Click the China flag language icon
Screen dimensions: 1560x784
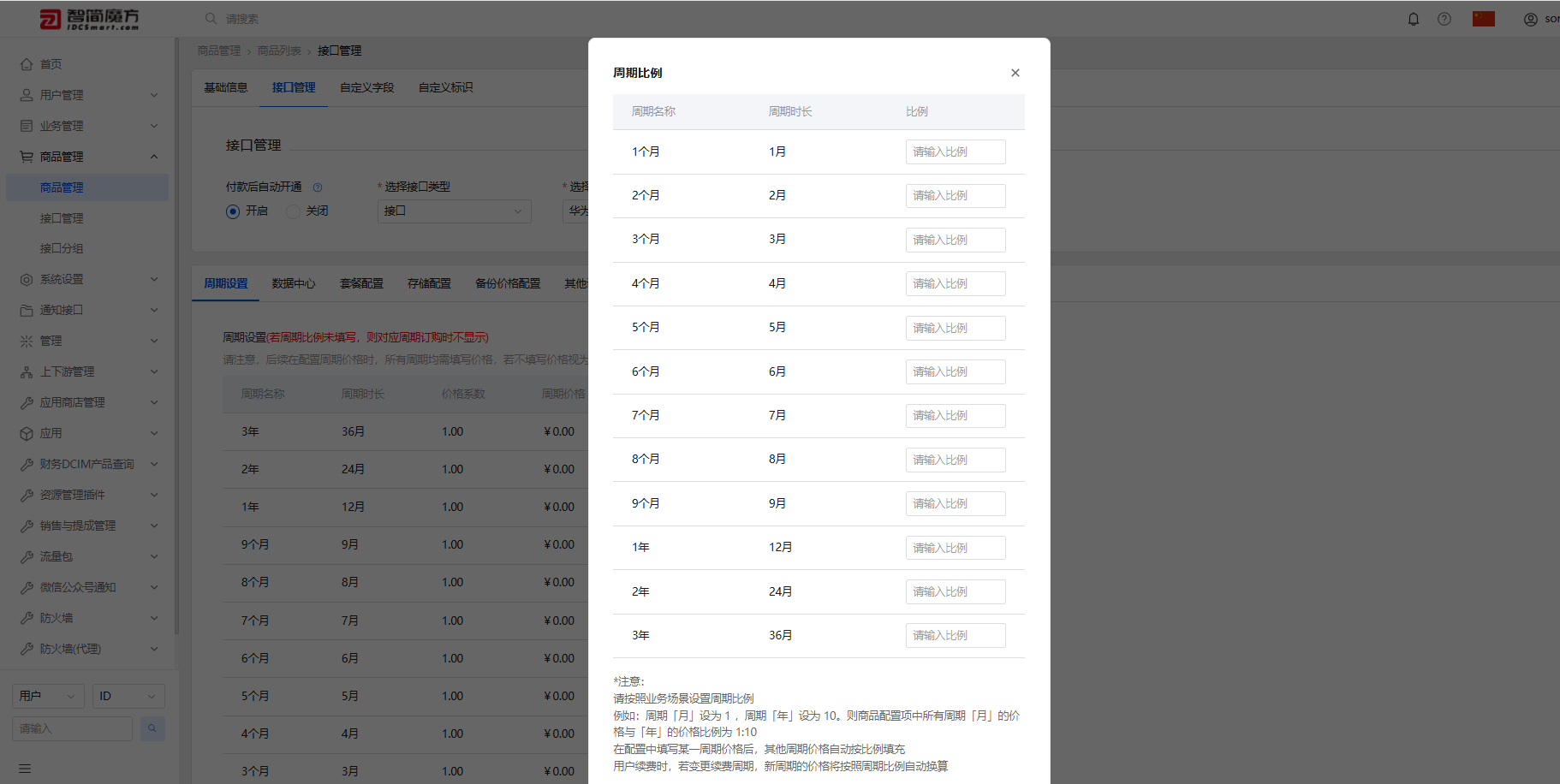point(1484,19)
